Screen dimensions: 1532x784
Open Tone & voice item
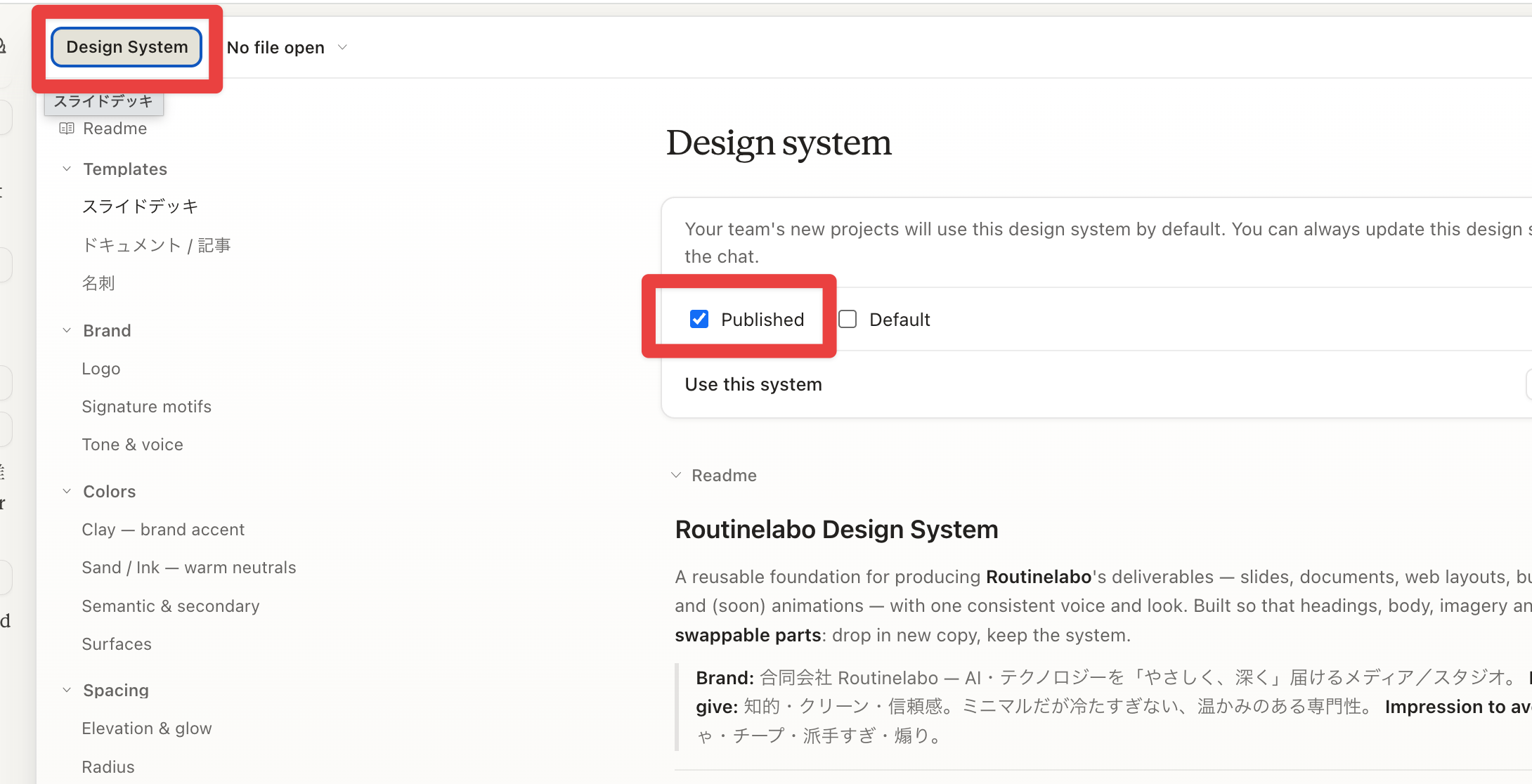[x=132, y=445]
